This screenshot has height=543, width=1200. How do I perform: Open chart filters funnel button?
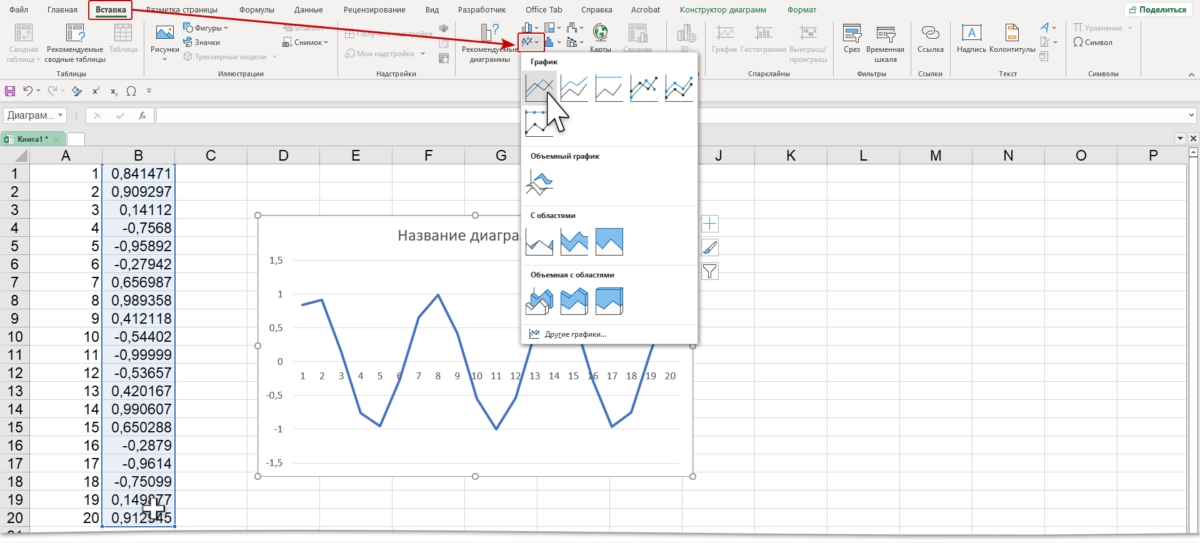pyautogui.click(x=710, y=270)
